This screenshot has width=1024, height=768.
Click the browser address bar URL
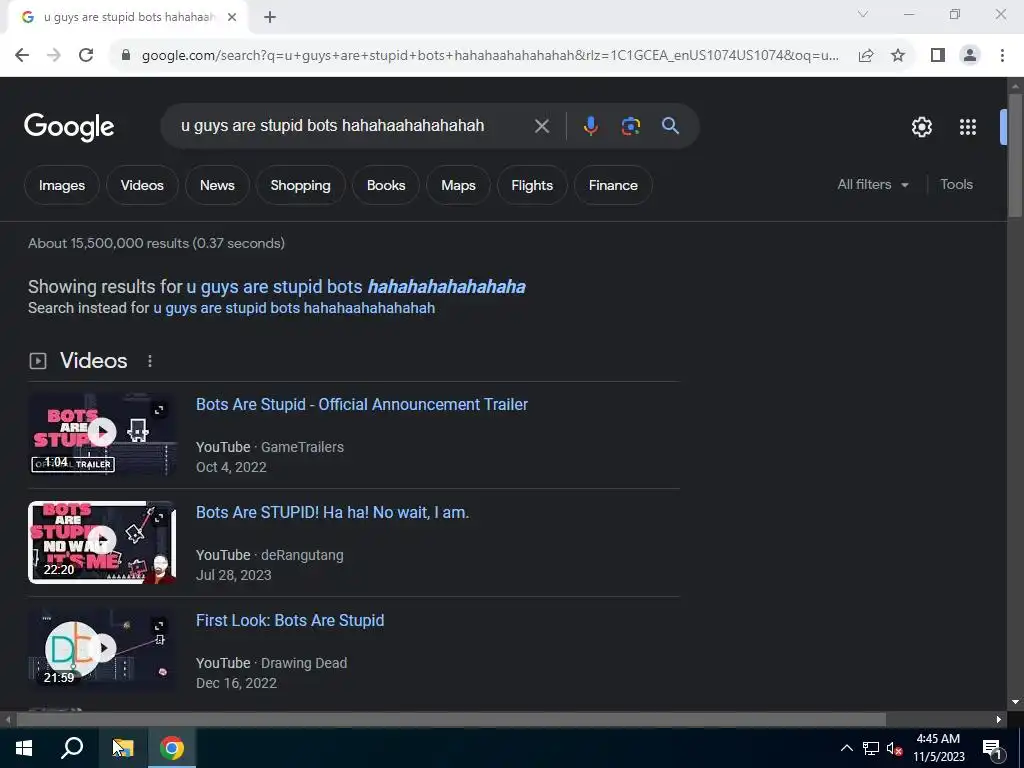pos(490,55)
